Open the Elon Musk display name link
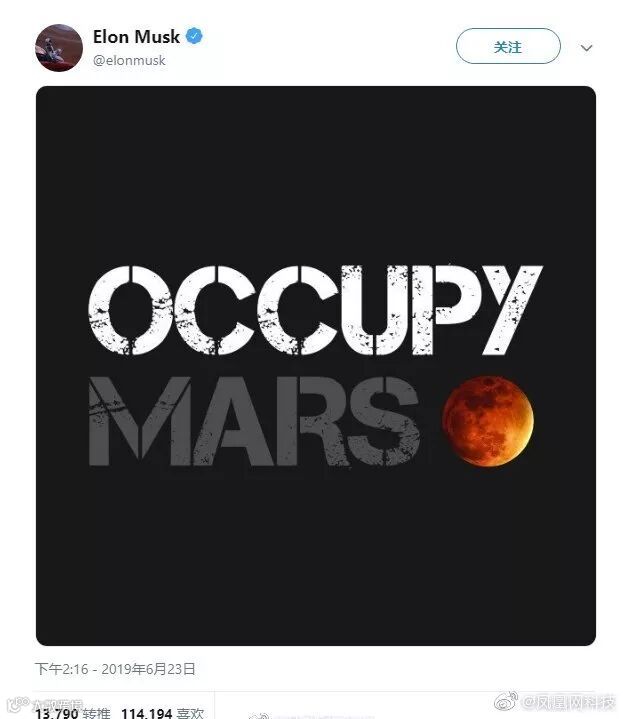 pos(136,37)
